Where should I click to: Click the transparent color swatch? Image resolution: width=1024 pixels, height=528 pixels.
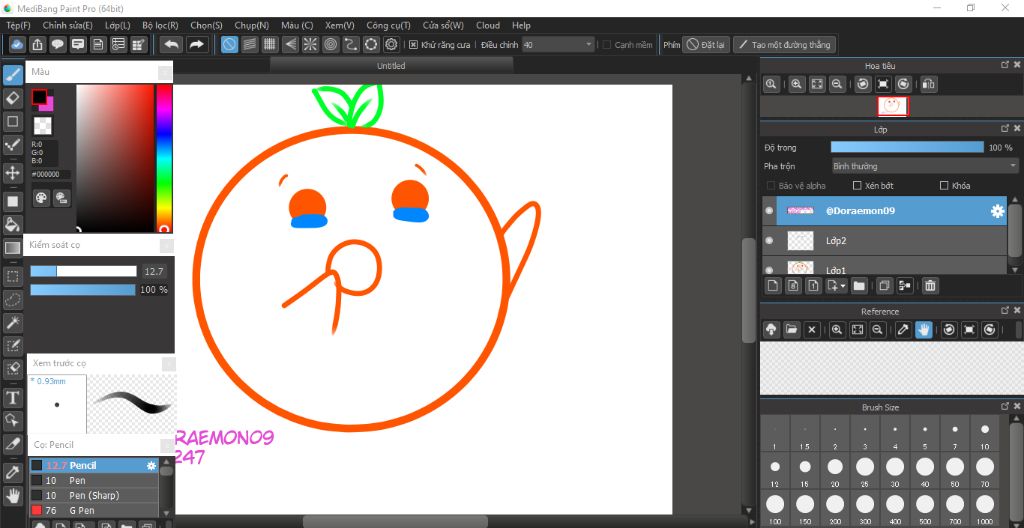point(42,125)
